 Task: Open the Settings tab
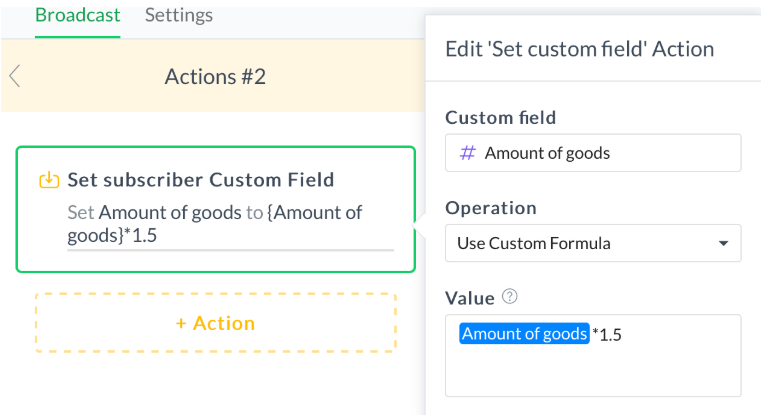click(x=178, y=15)
